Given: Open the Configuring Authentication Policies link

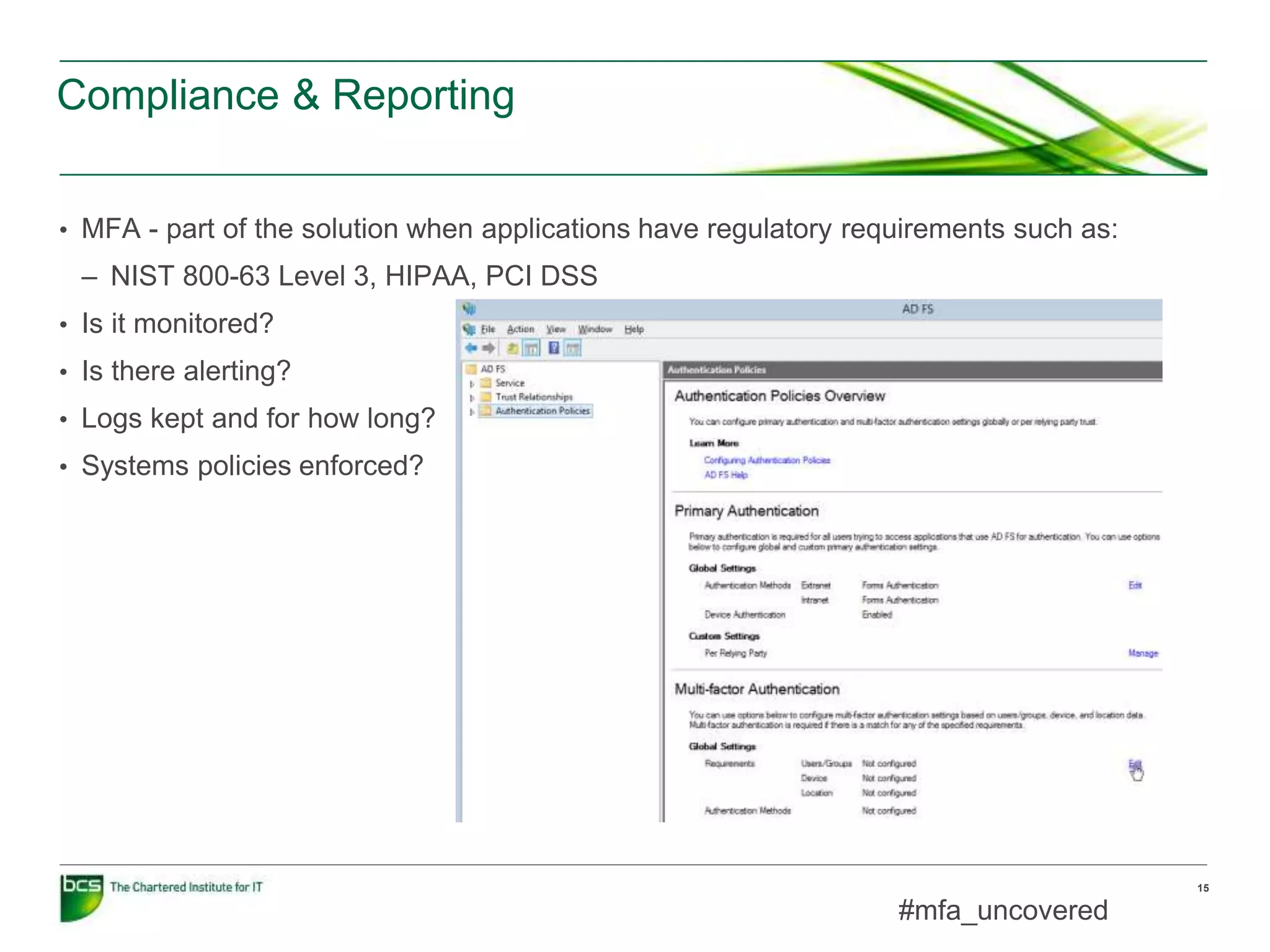Looking at the screenshot, I should coord(766,460).
